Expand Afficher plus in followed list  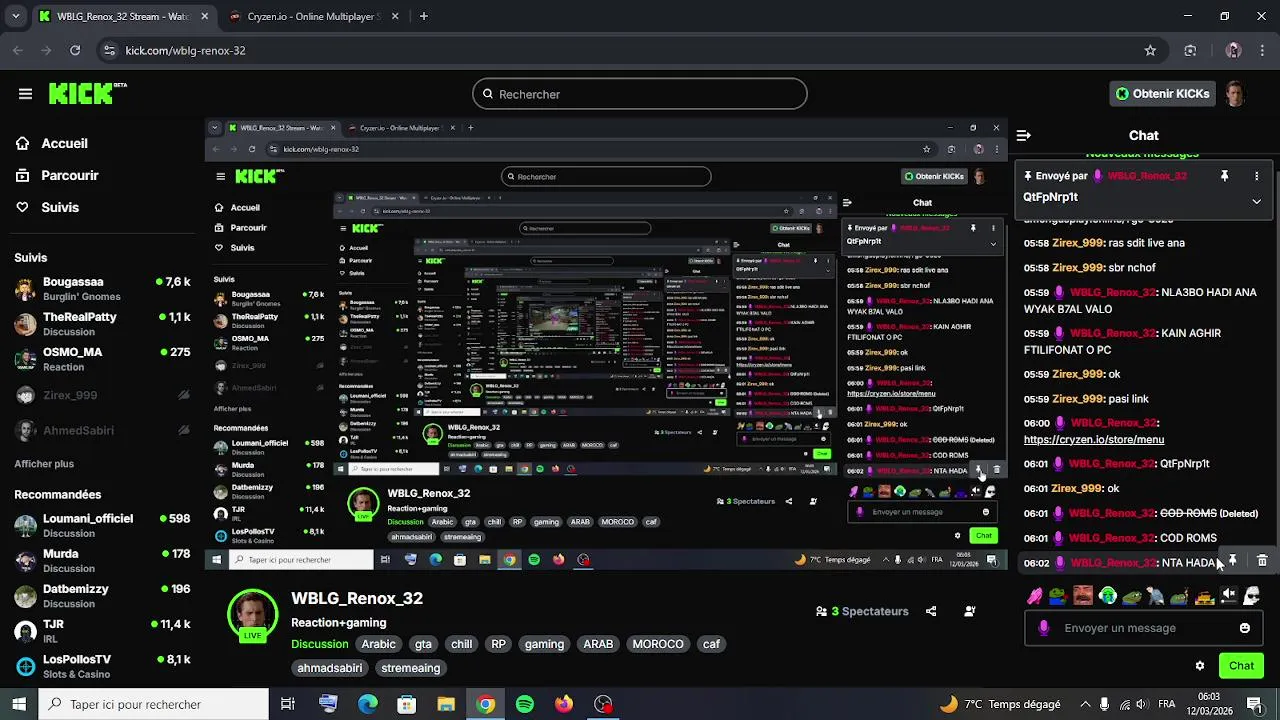coord(44,464)
